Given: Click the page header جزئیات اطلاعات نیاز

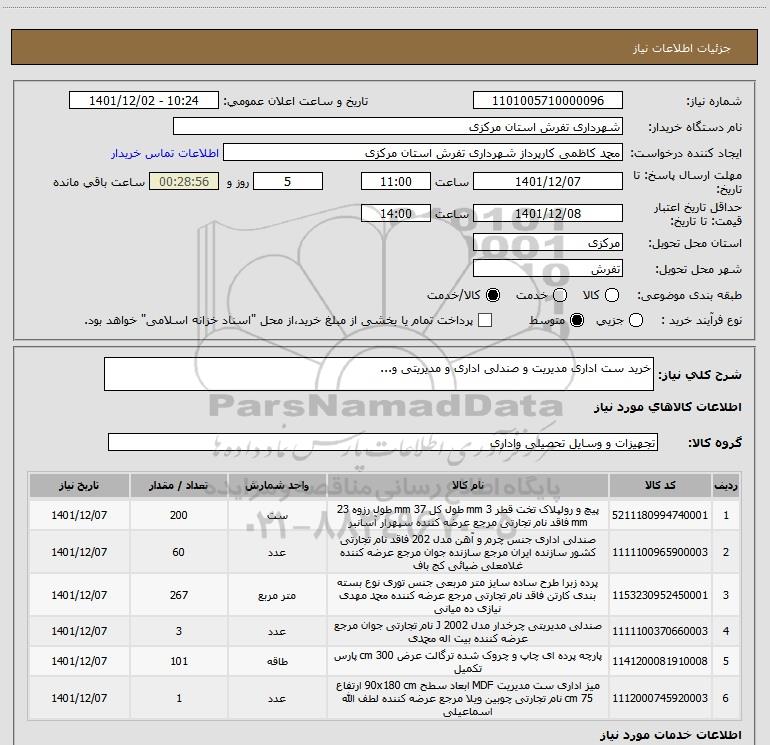Looking at the screenshot, I should click(x=682, y=48).
